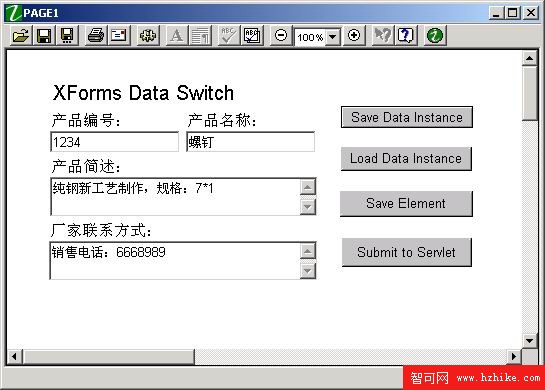Click the zoom in plus icon
This screenshot has height=390, width=545.
(354, 35)
